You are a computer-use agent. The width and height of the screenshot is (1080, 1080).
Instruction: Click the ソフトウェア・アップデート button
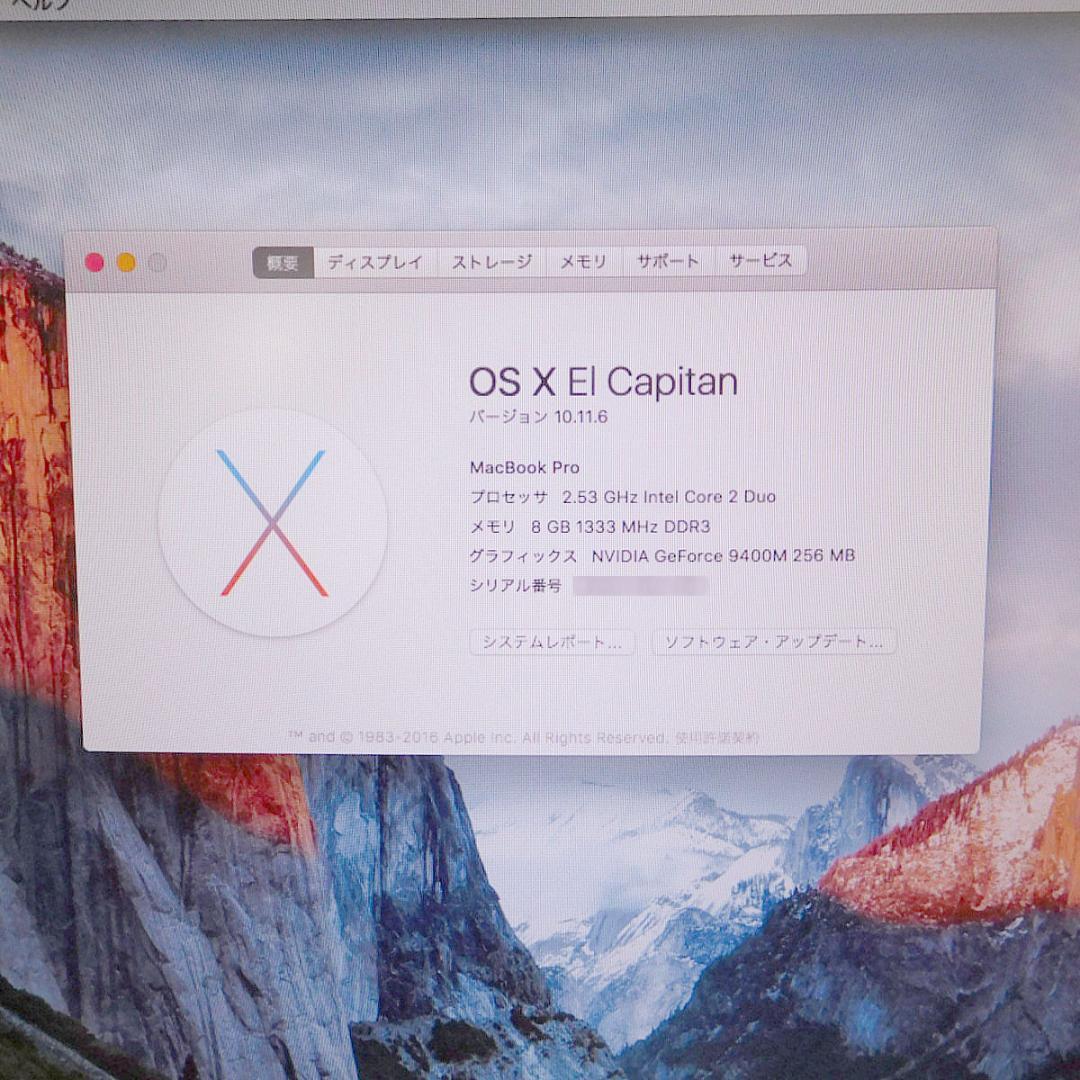coord(773,641)
